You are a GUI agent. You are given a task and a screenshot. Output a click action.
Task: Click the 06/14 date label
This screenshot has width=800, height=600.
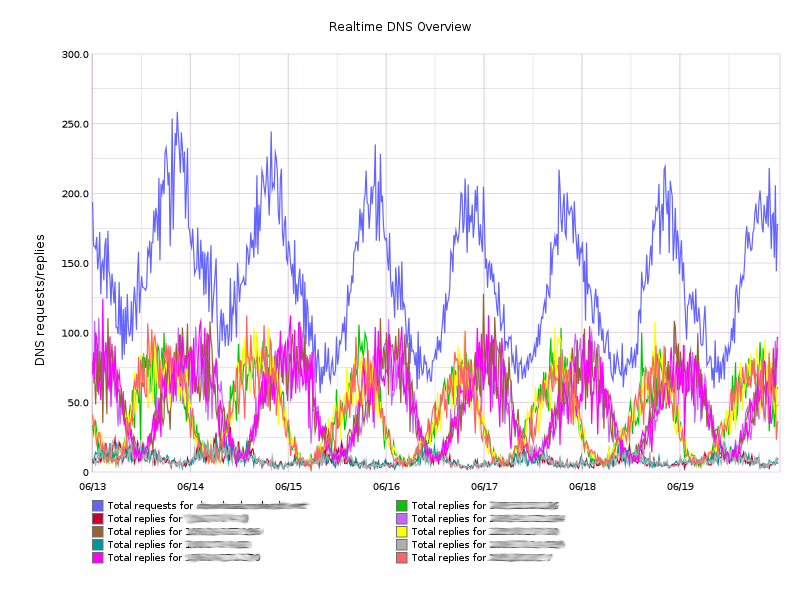[x=190, y=487]
